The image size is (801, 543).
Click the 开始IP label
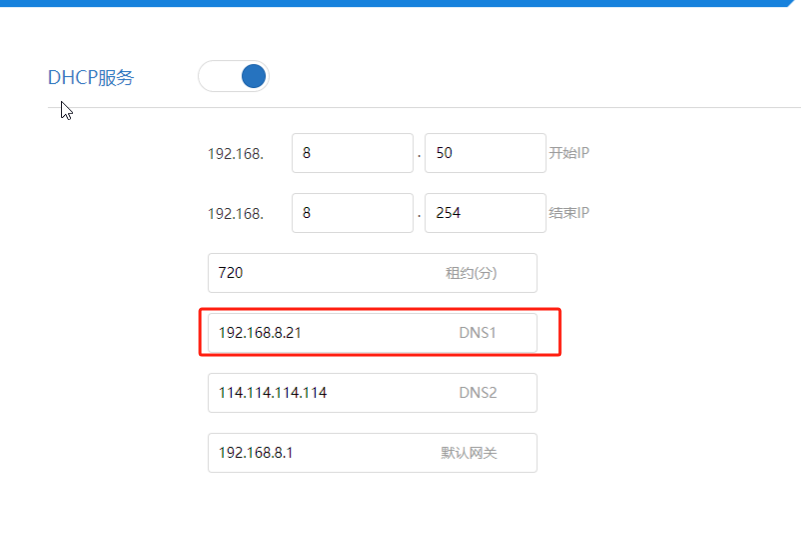pos(568,153)
